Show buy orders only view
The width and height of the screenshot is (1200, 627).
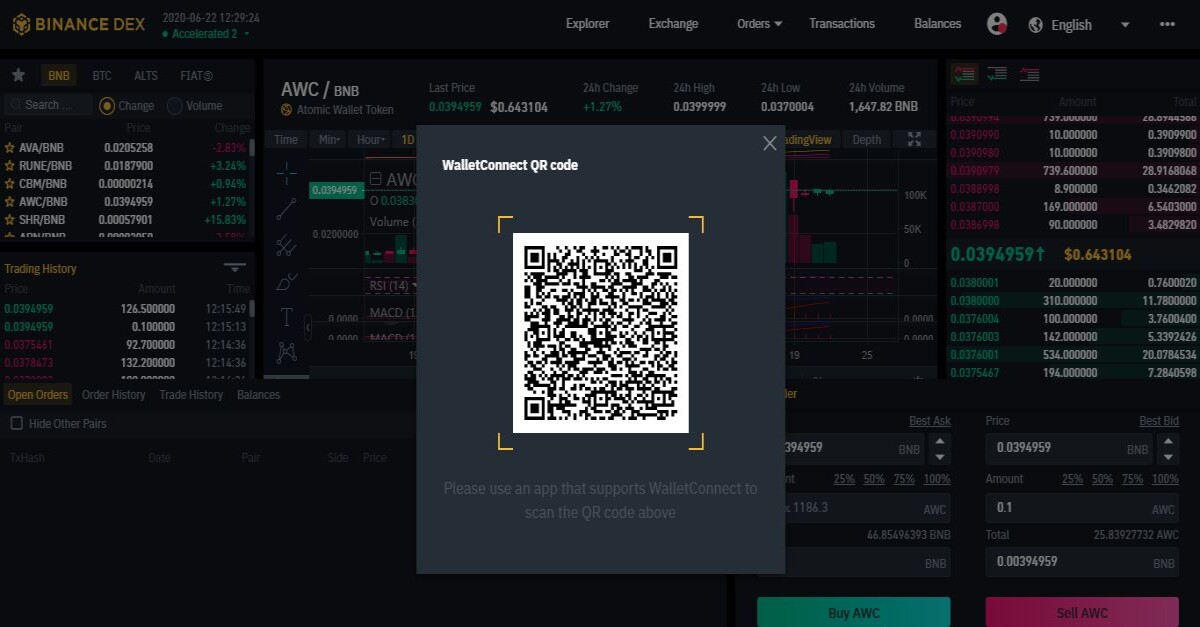pyautogui.click(x=997, y=74)
